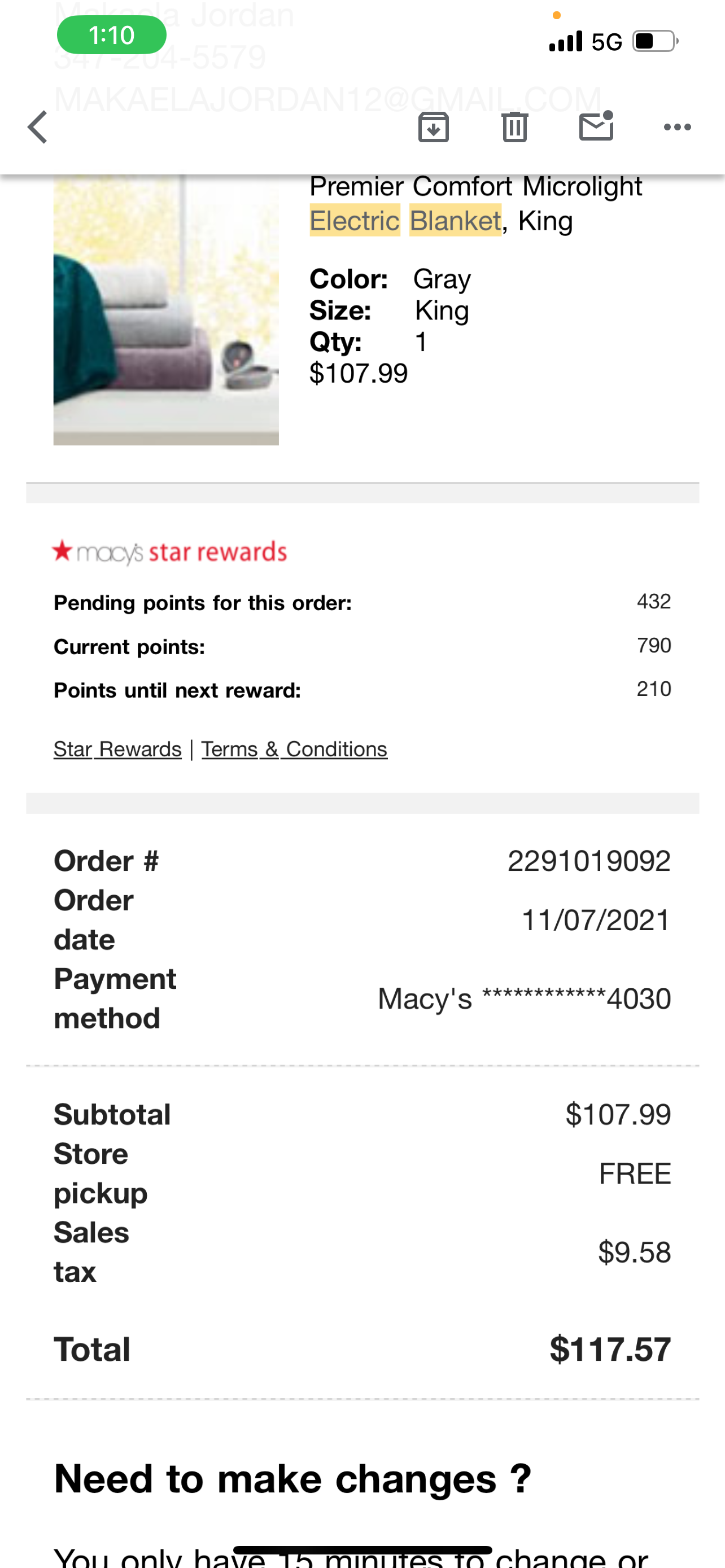Screen dimensions: 725x1568
Task: Tap the total amount $117.57
Action: (x=610, y=1349)
